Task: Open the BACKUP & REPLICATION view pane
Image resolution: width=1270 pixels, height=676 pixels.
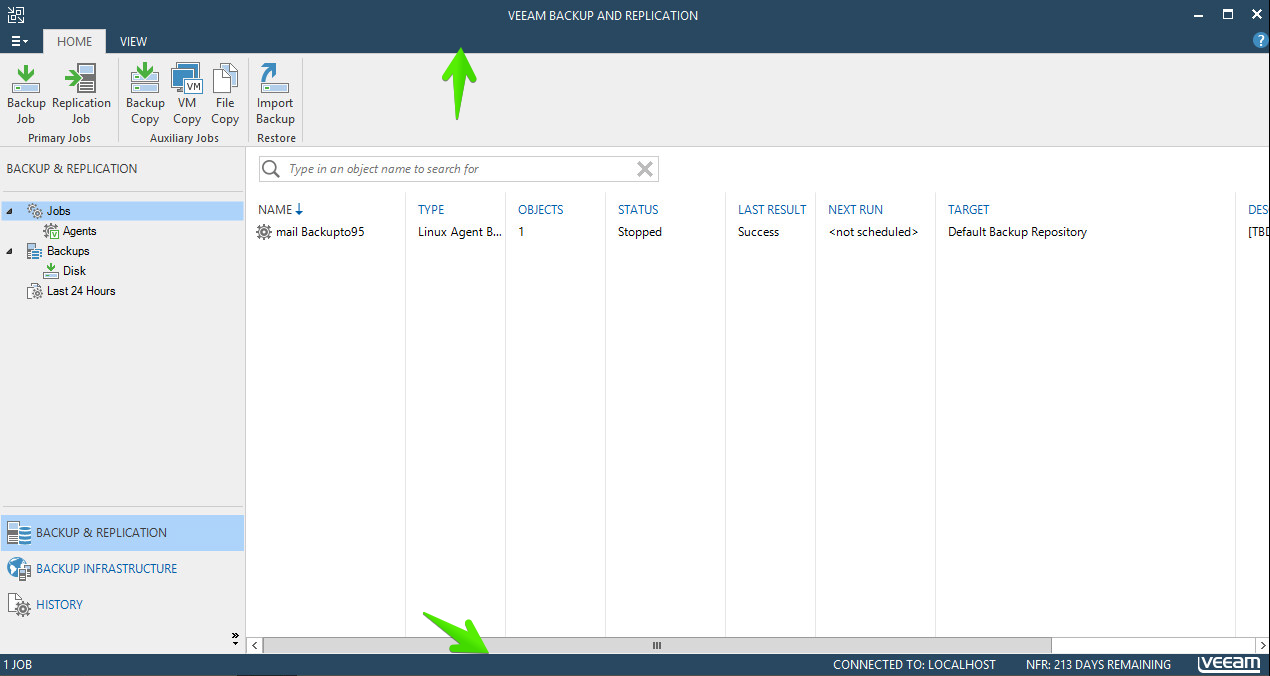Action: [x=122, y=533]
